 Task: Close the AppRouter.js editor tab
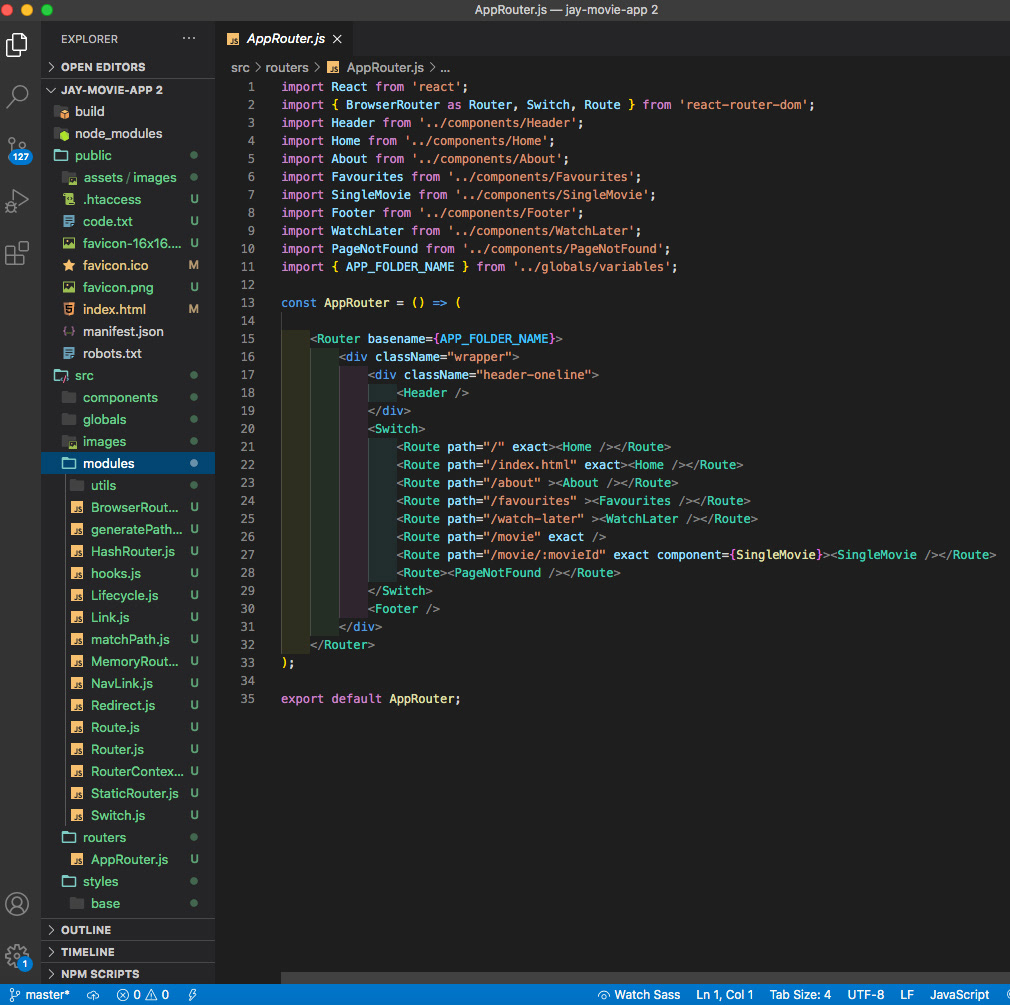(337, 39)
